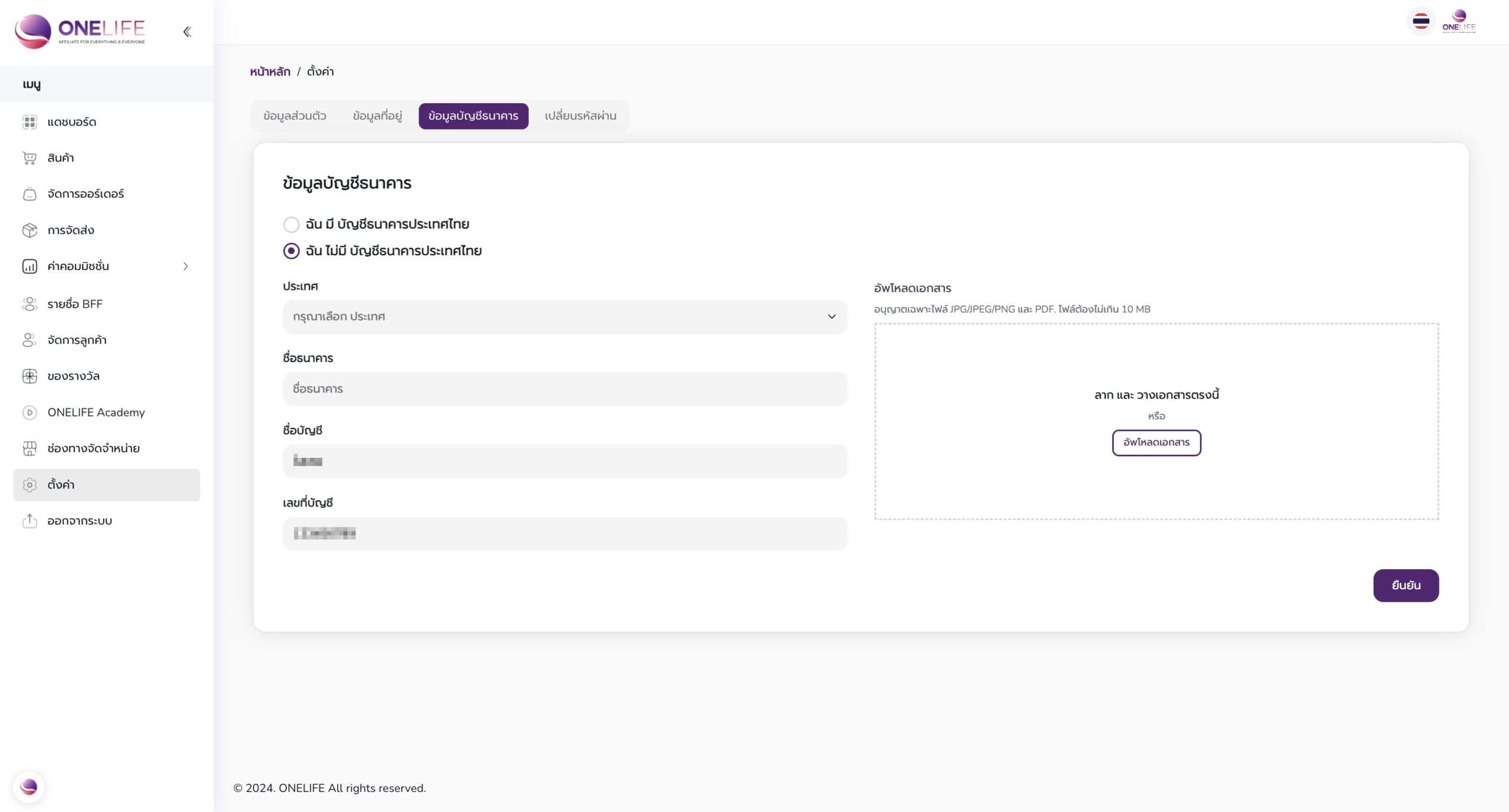
Task: Switch to the personal information tab
Action: click(295, 116)
